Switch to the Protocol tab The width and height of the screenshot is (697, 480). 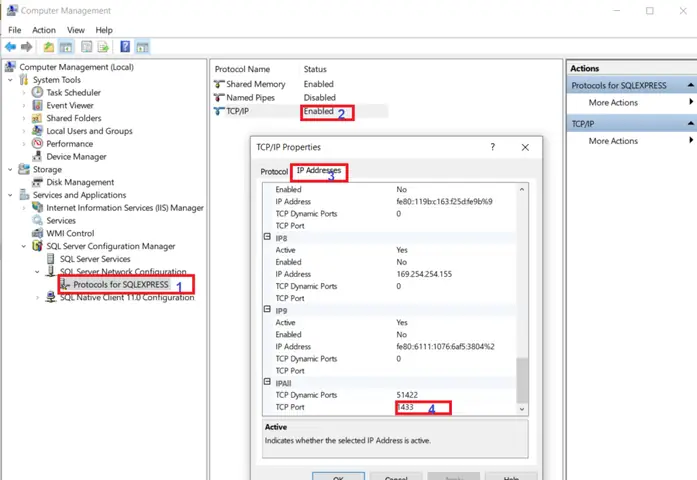[x=274, y=172]
